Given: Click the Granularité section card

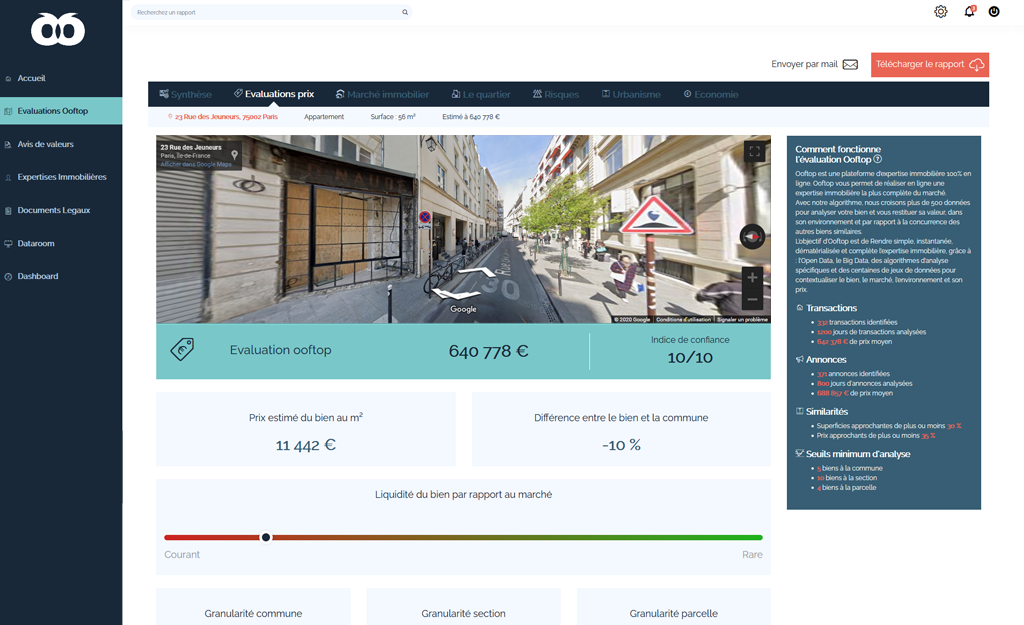Looking at the screenshot, I should 464,607.
